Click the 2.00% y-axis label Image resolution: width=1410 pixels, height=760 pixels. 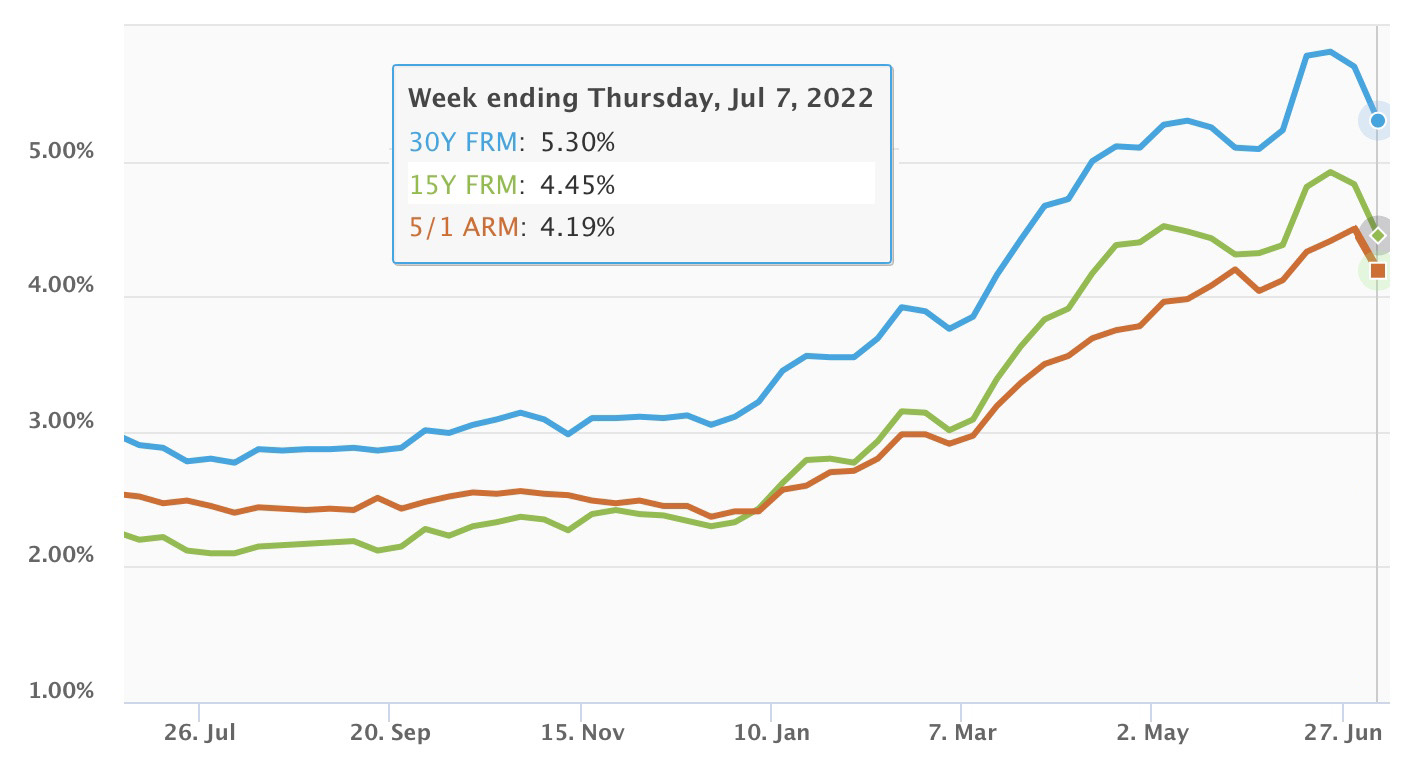tap(58, 556)
